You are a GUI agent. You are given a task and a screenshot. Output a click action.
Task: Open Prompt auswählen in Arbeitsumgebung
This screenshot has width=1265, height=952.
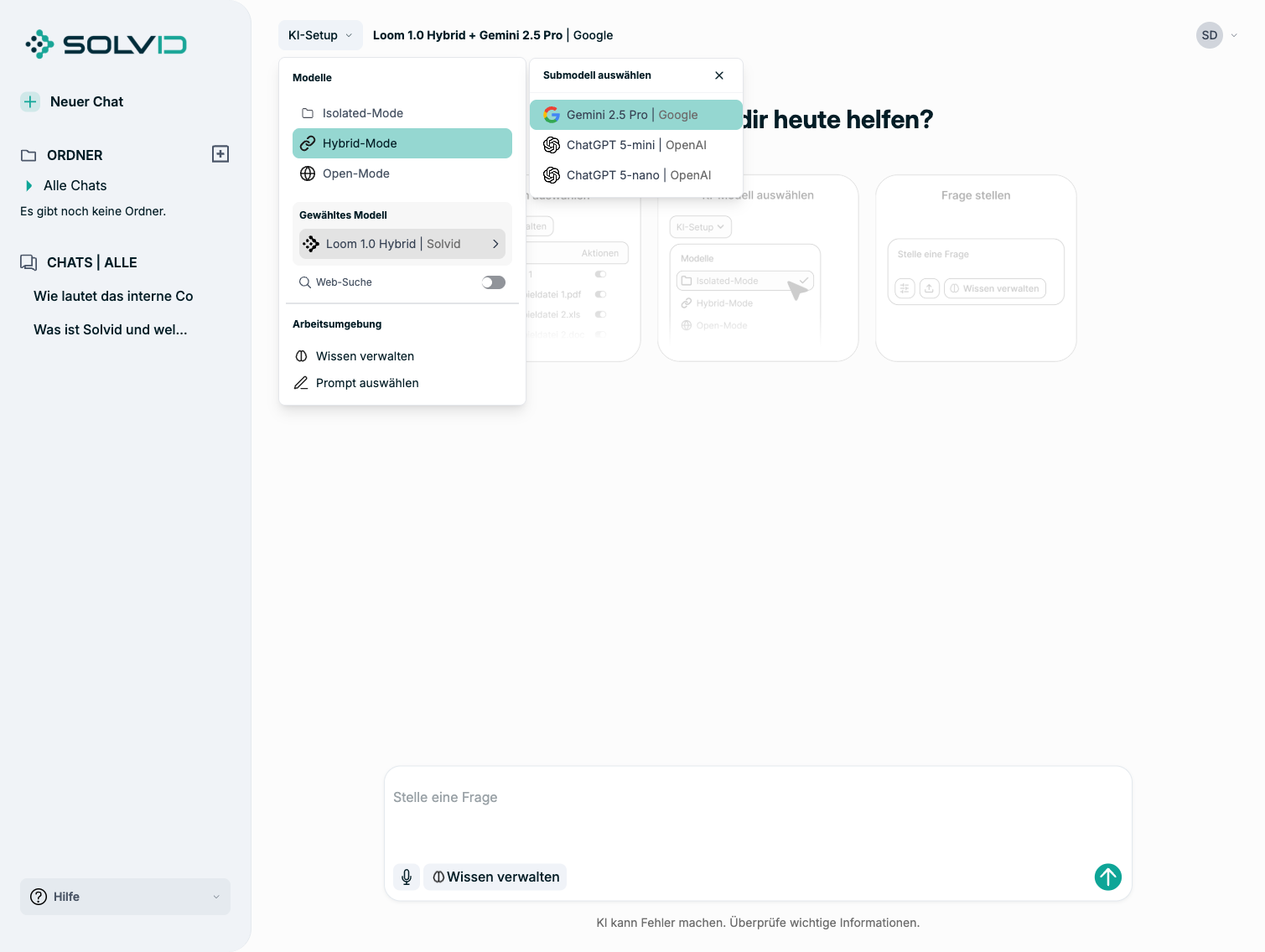tap(402, 383)
